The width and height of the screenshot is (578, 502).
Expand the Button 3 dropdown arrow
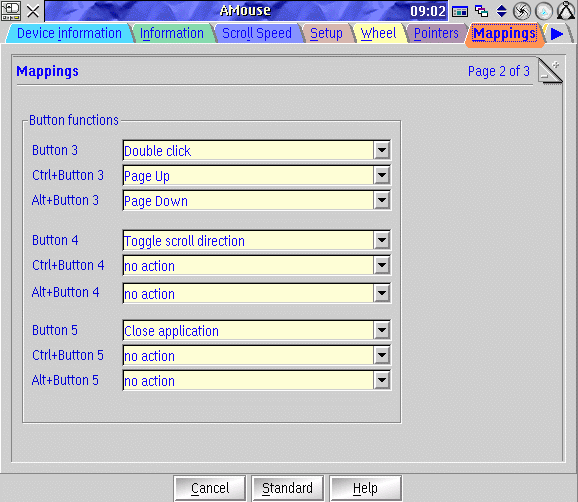382,150
